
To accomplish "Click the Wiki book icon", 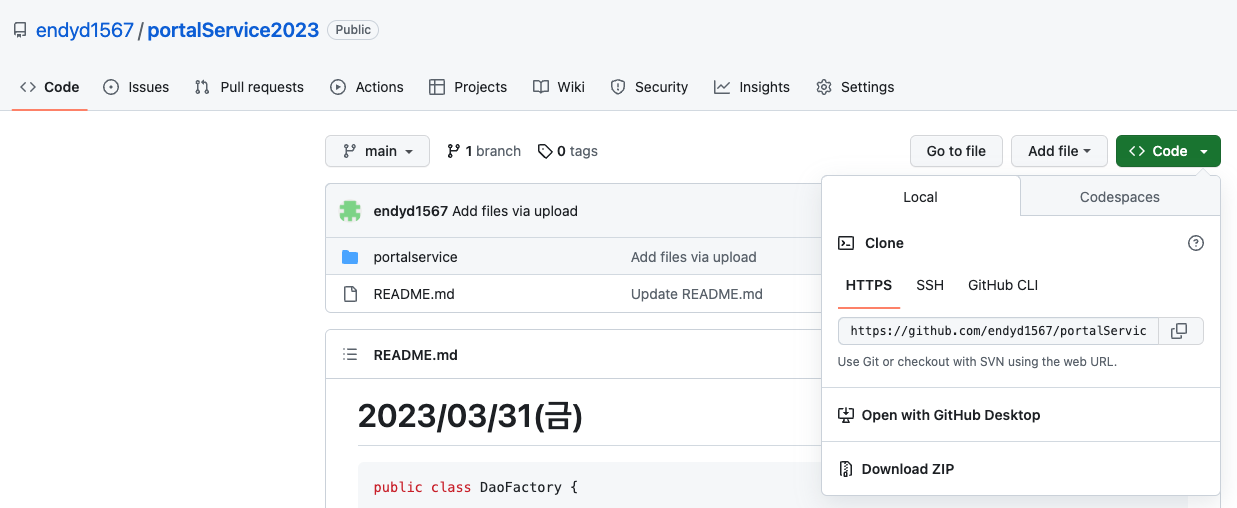I will (x=541, y=87).
